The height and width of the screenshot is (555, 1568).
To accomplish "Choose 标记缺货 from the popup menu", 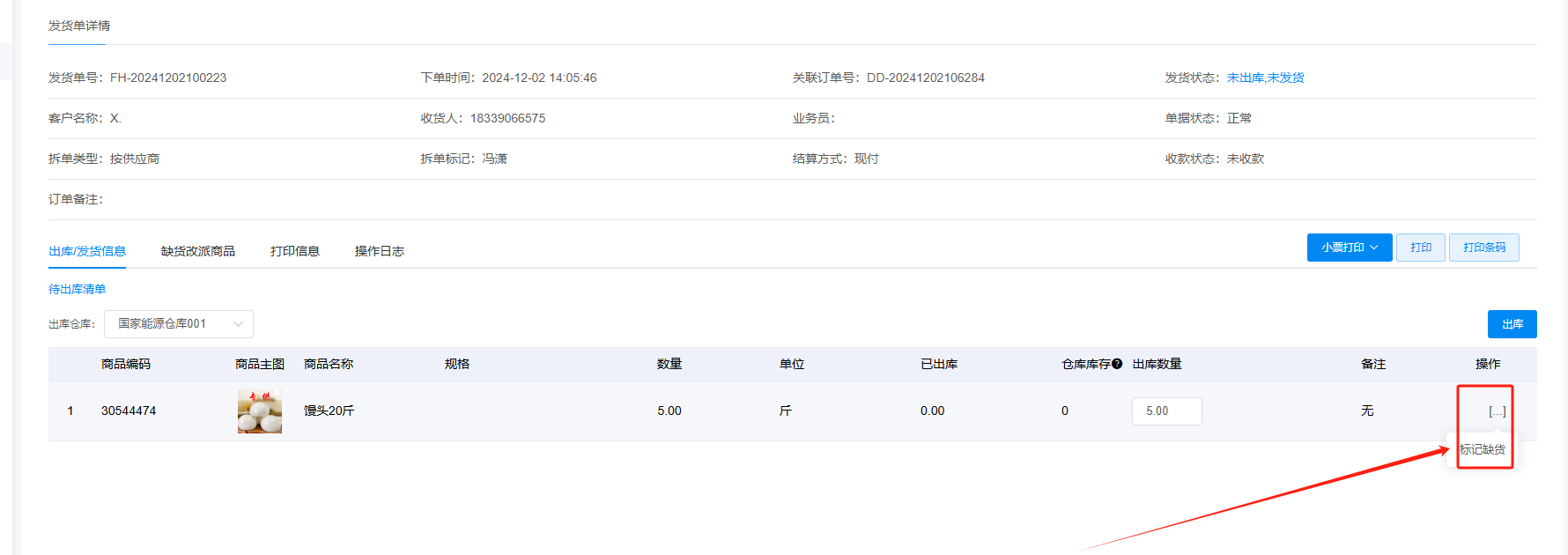I will (1483, 449).
